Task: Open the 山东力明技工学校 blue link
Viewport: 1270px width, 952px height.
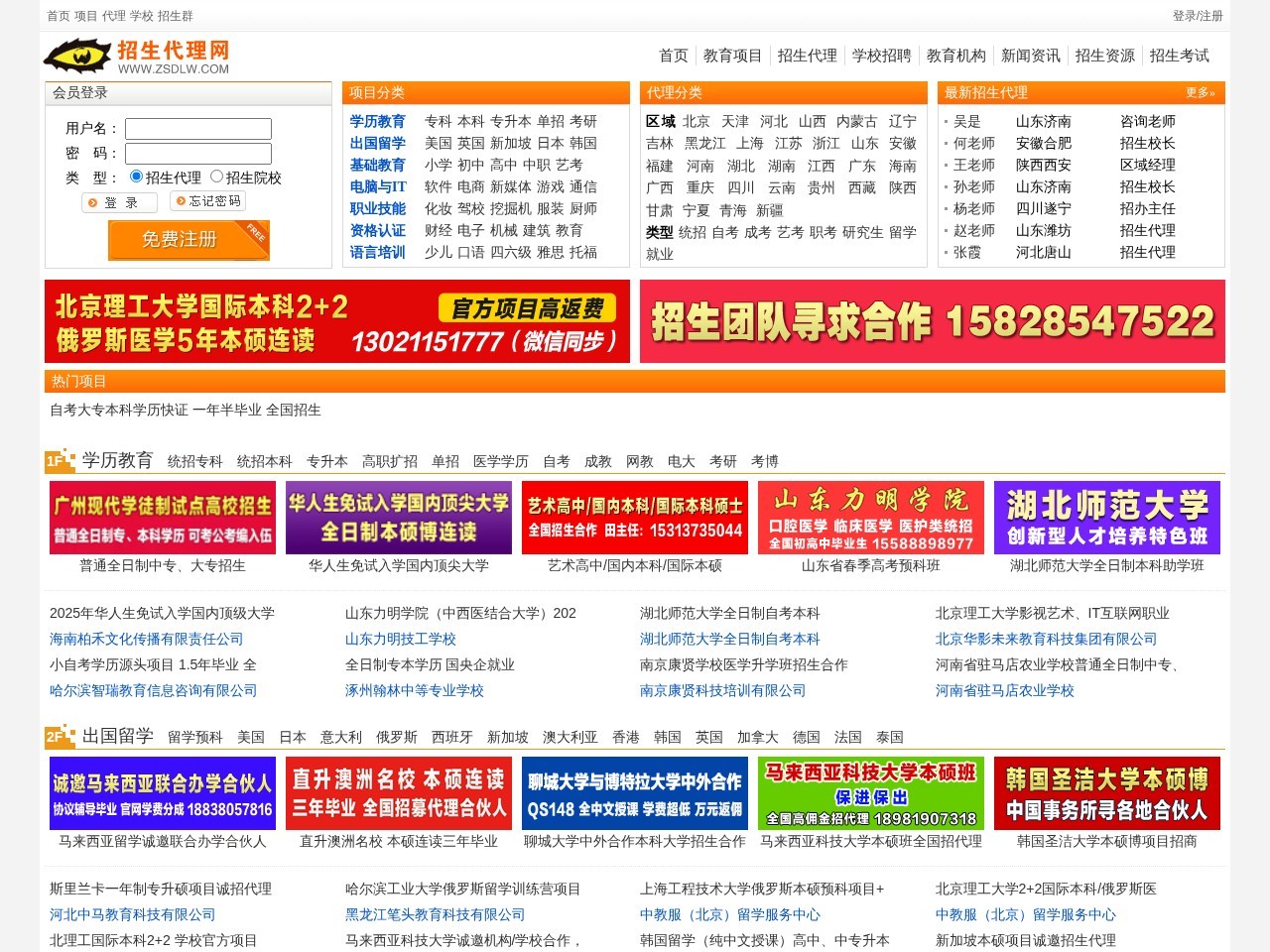Action: pos(399,639)
